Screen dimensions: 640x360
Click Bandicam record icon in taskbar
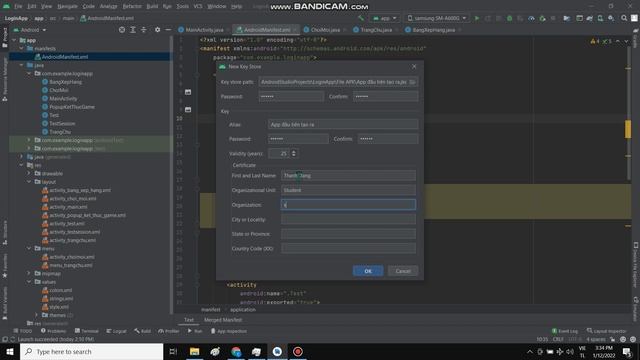click(298, 351)
